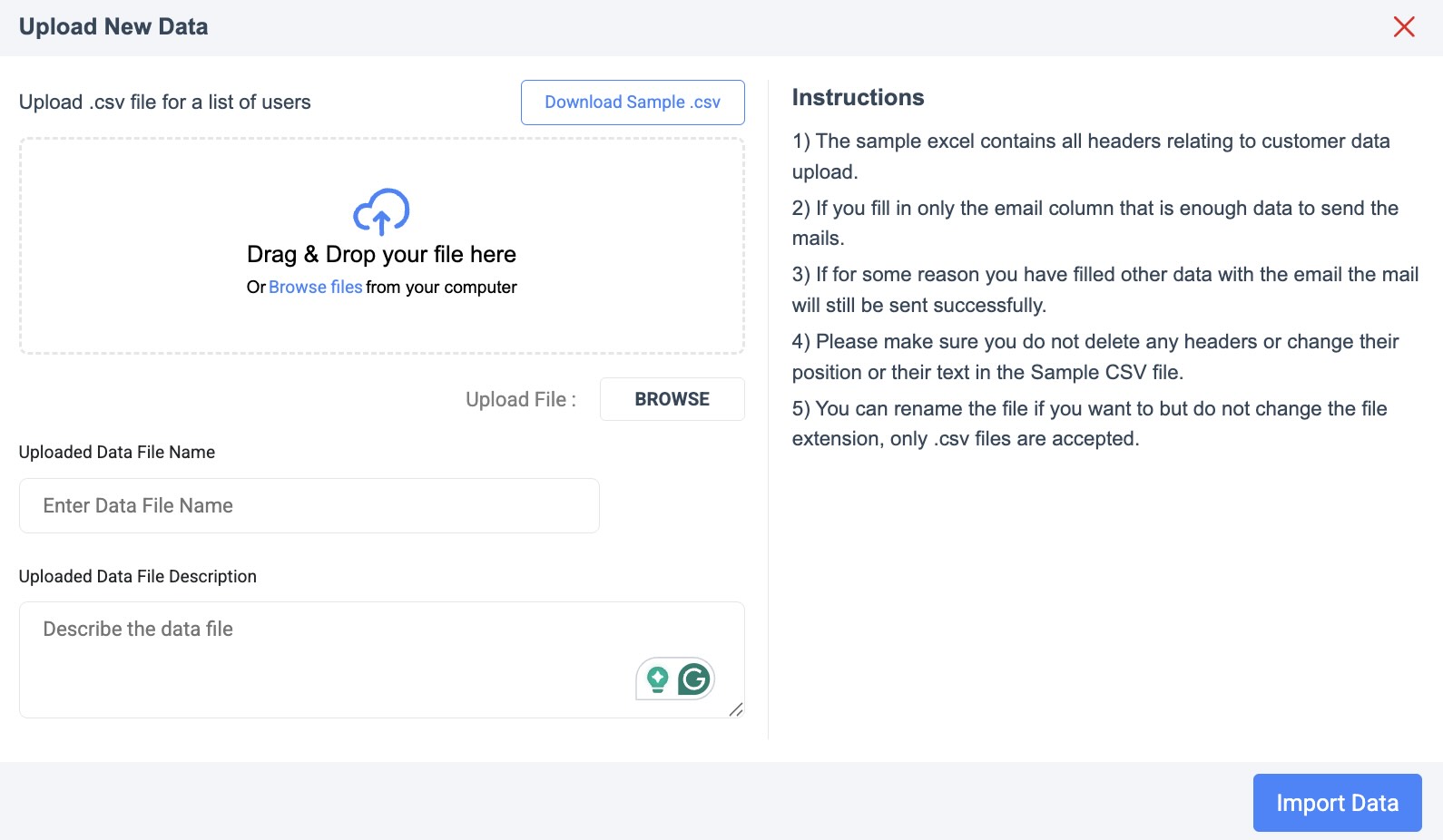Click instruction 4 about not deleting headers

point(1095,357)
